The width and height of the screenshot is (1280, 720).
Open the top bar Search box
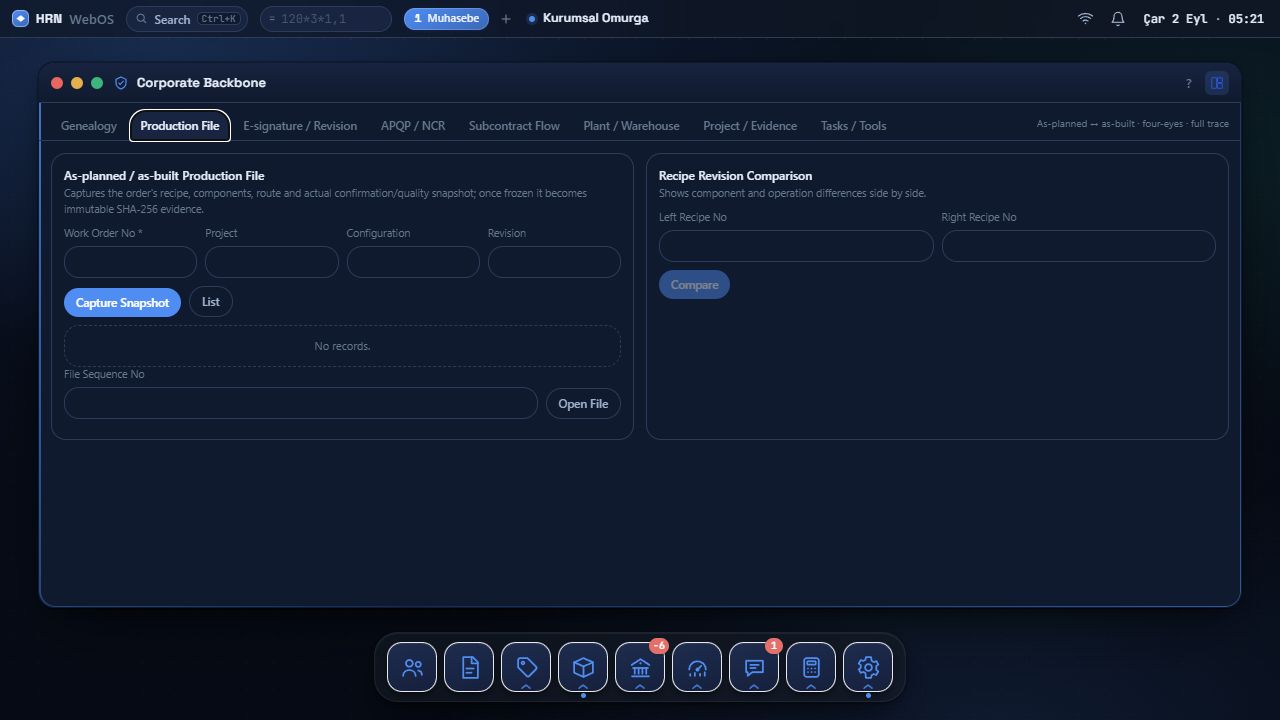(x=187, y=19)
